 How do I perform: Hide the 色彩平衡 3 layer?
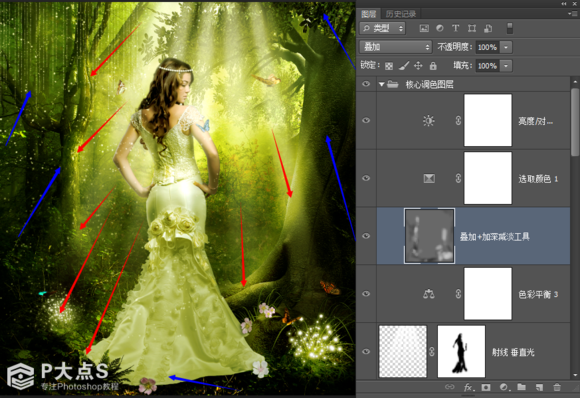coord(366,293)
